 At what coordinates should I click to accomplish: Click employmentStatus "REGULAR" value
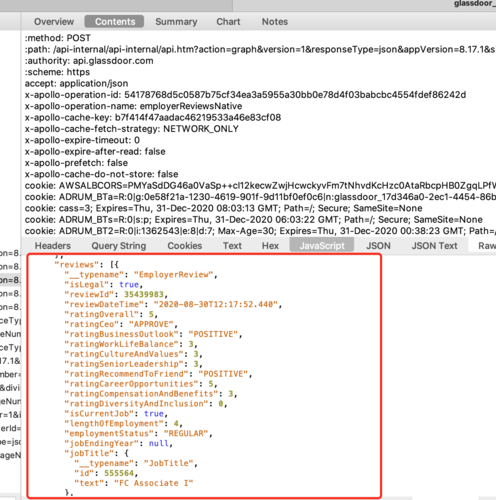point(186,434)
